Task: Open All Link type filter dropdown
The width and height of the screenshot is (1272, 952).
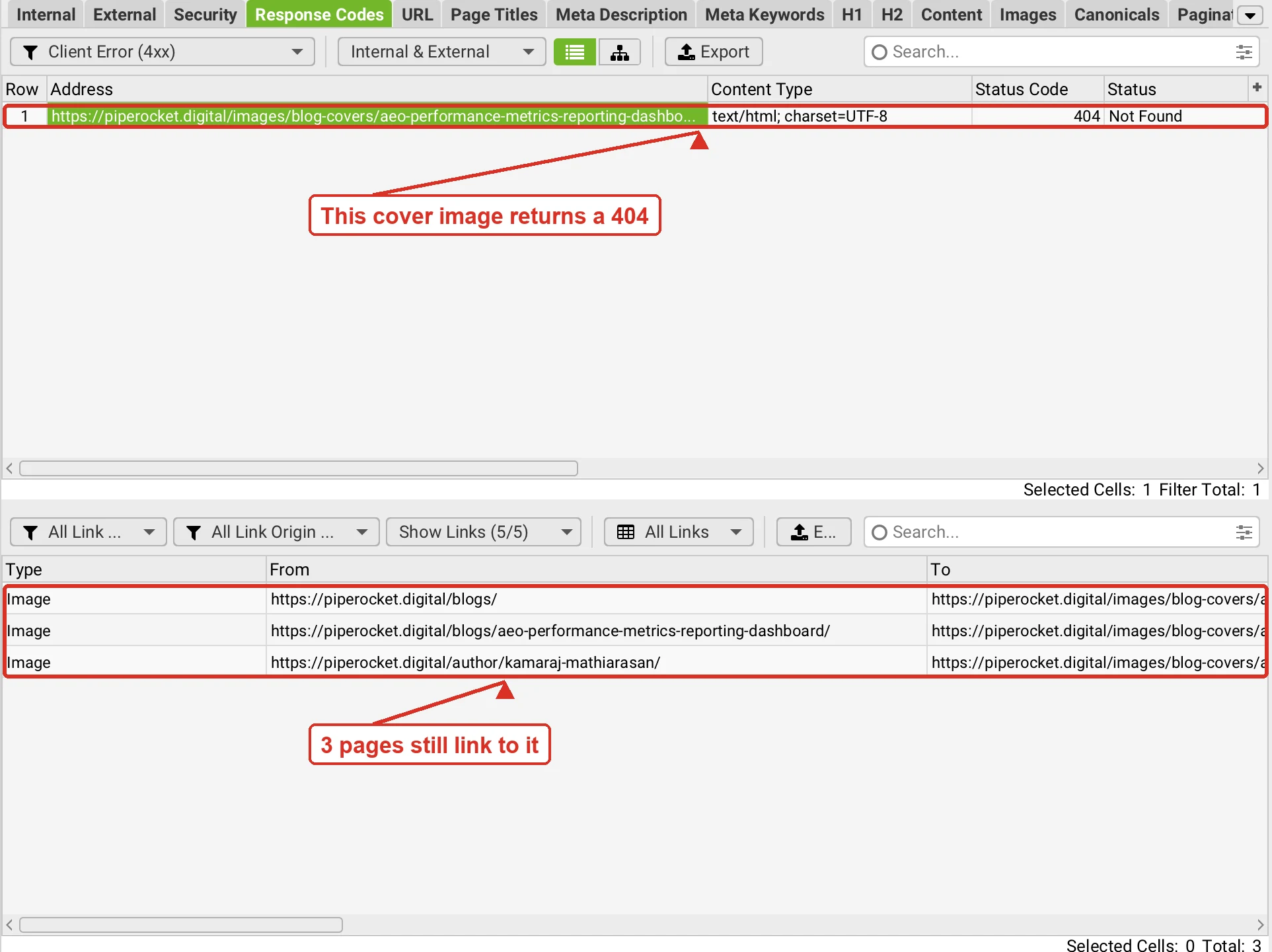Action: click(x=88, y=532)
